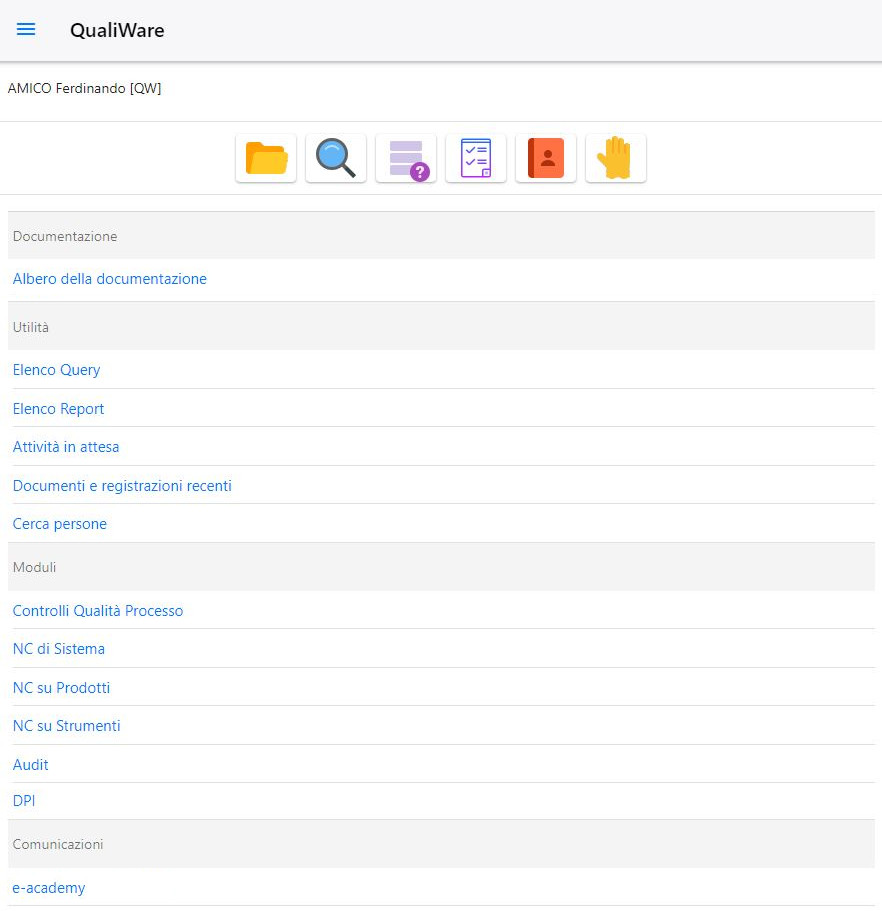Open Albero della documentazione
Viewport: 882px width, 911px height.
coord(110,279)
